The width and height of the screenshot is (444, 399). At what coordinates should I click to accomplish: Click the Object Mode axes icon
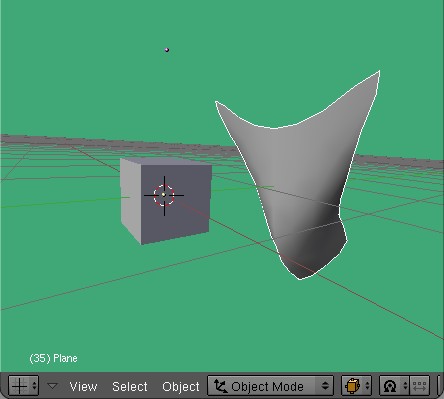point(220,386)
